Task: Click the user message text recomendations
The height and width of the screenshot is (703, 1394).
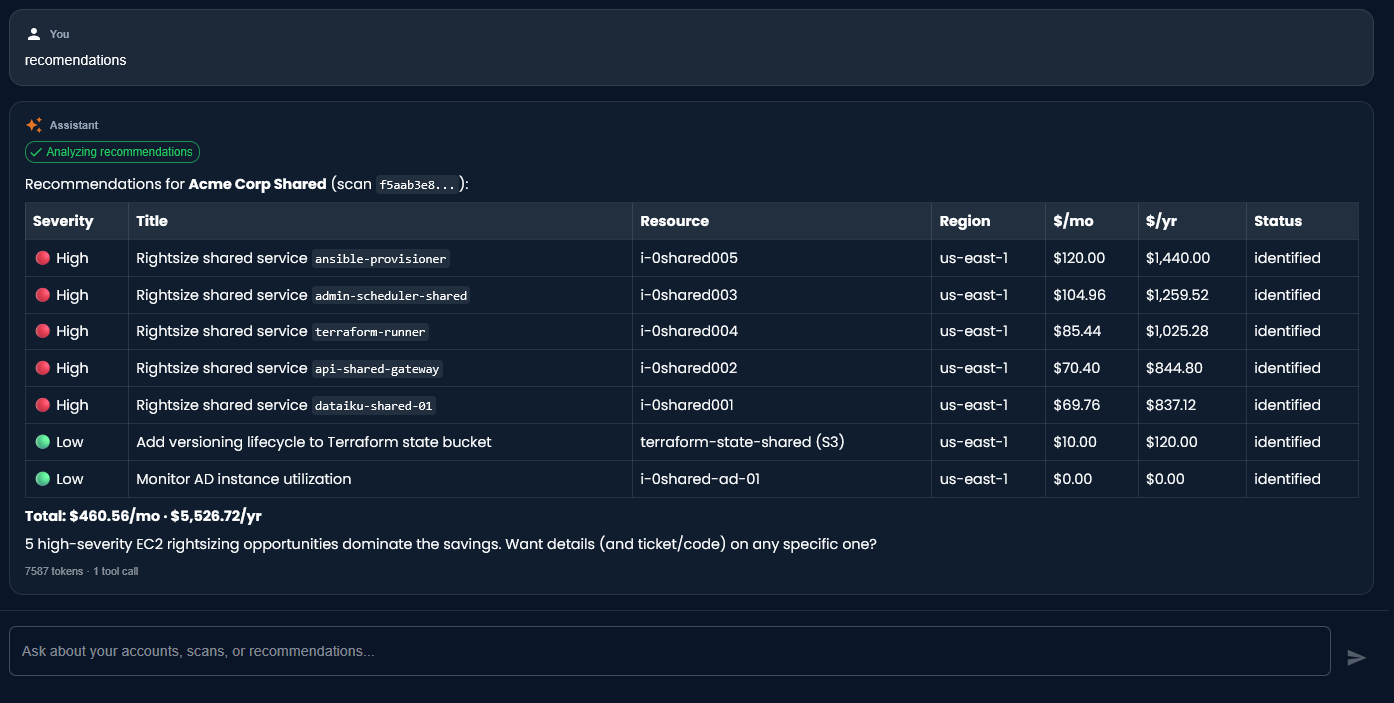Action: pyautogui.click(x=76, y=60)
